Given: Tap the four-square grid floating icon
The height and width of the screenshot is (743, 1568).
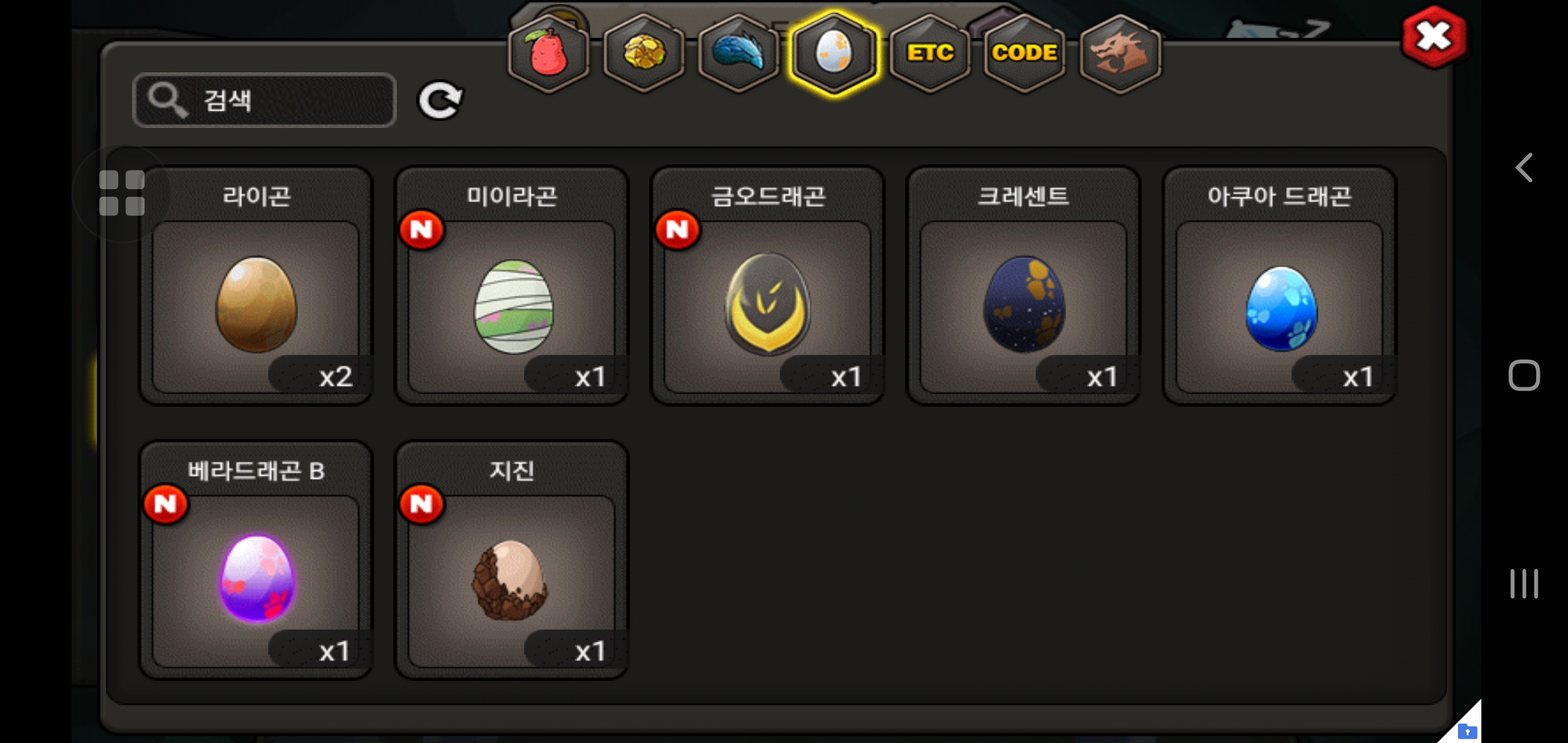Looking at the screenshot, I should coord(122,193).
